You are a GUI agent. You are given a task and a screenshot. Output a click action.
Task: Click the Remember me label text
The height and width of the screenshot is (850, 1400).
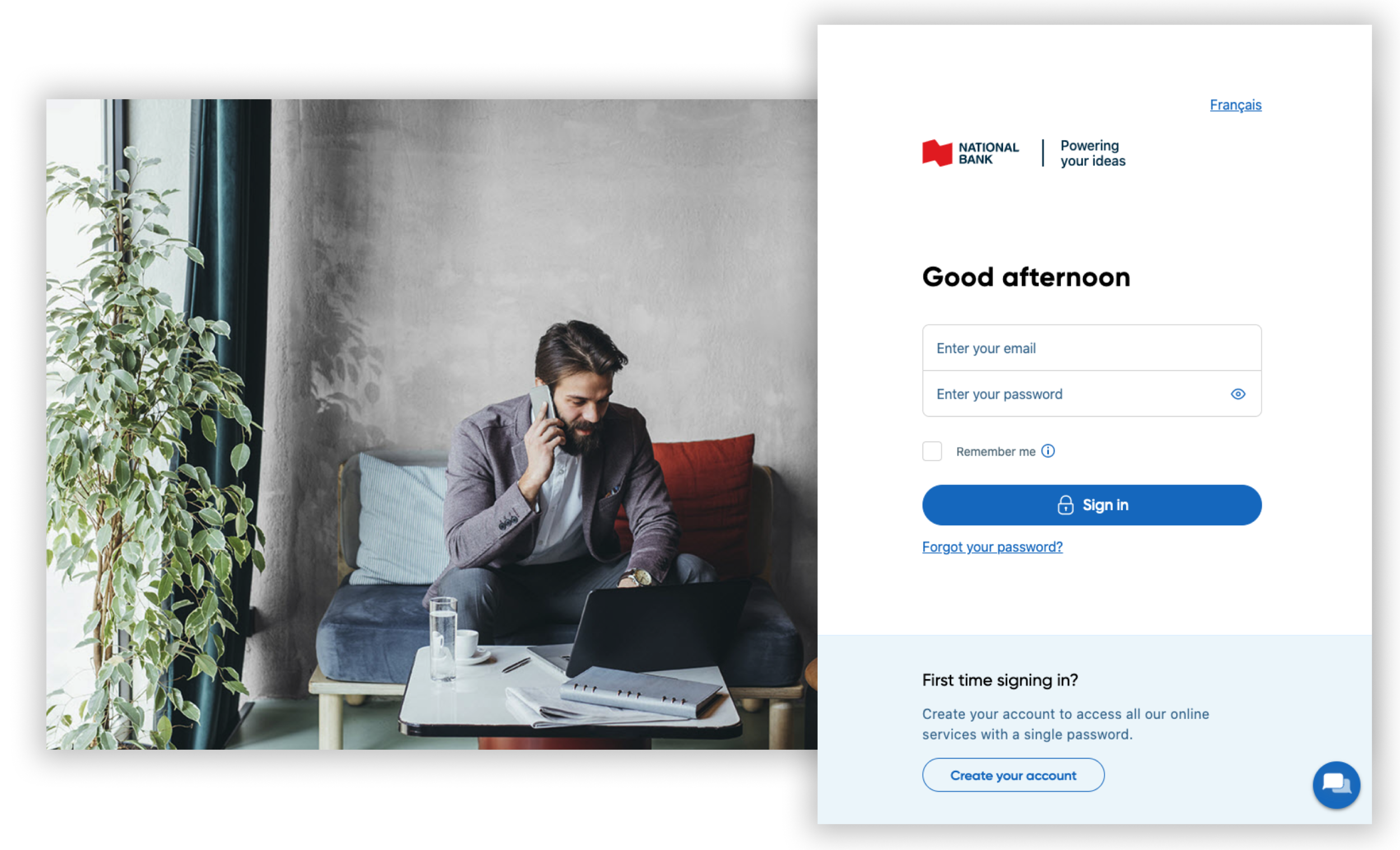tap(996, 452)
